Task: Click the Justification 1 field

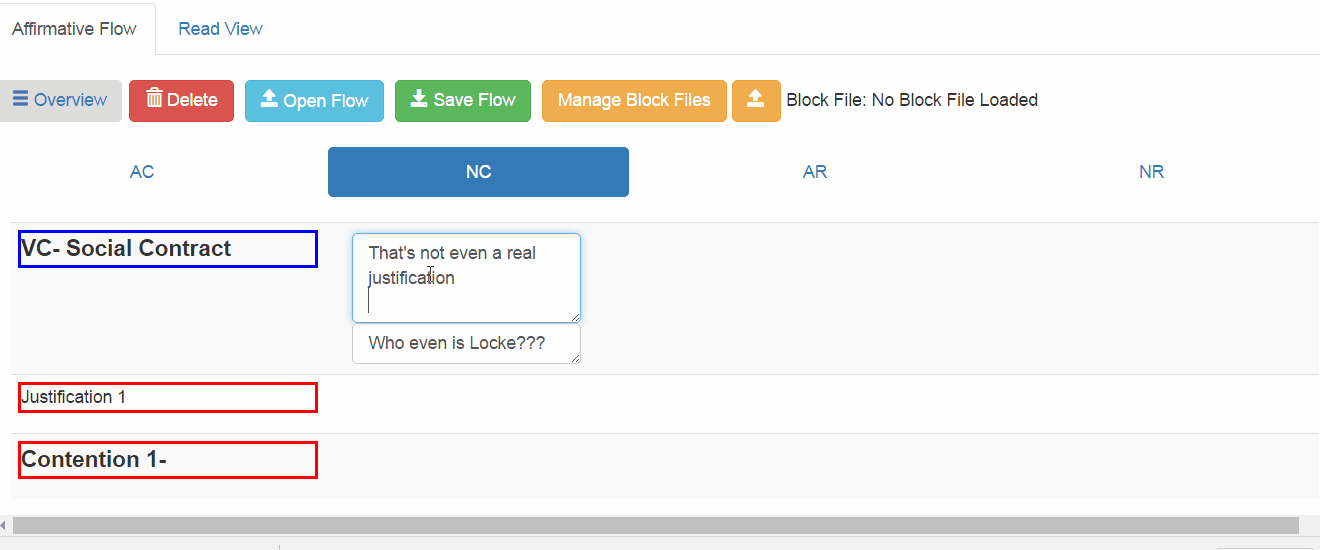Action: pyautogui.click(x=168, y=397)
